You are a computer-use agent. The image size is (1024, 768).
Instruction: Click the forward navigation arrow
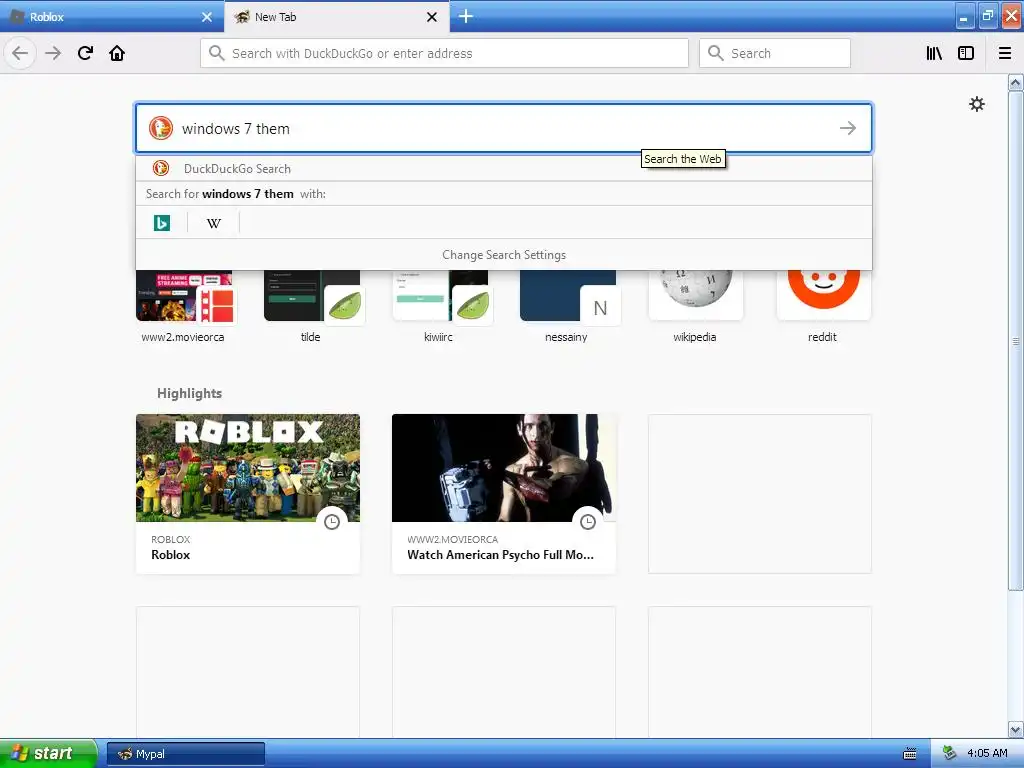(x=53, y=53)
